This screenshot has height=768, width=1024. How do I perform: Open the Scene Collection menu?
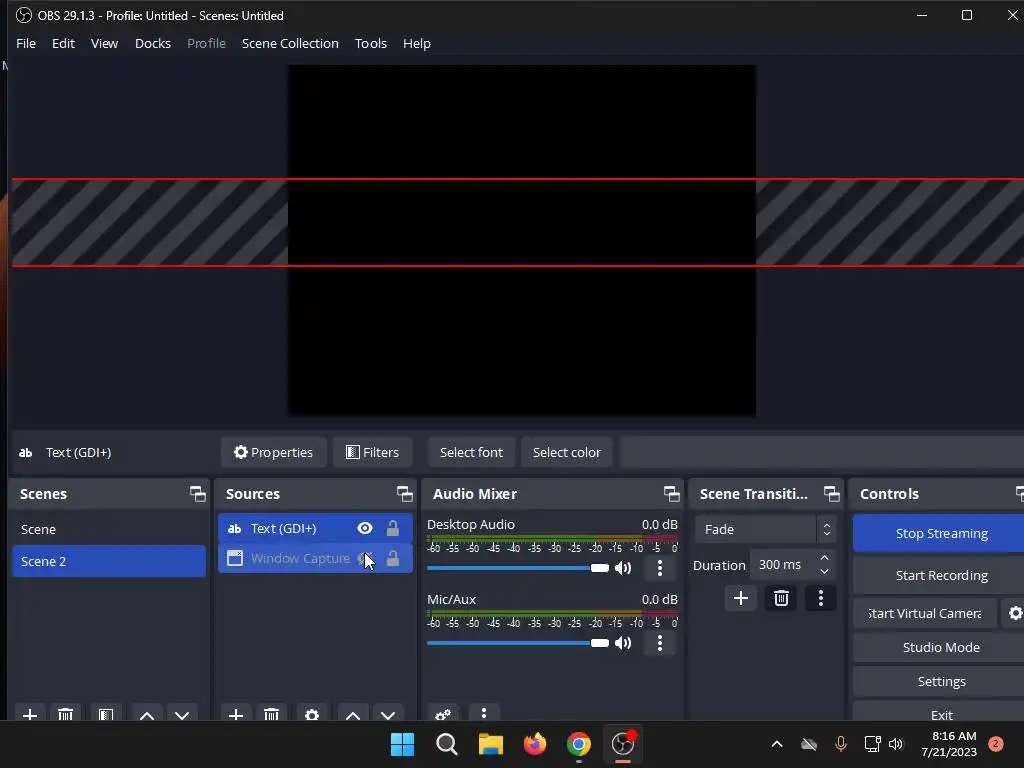tap(290, 43)
